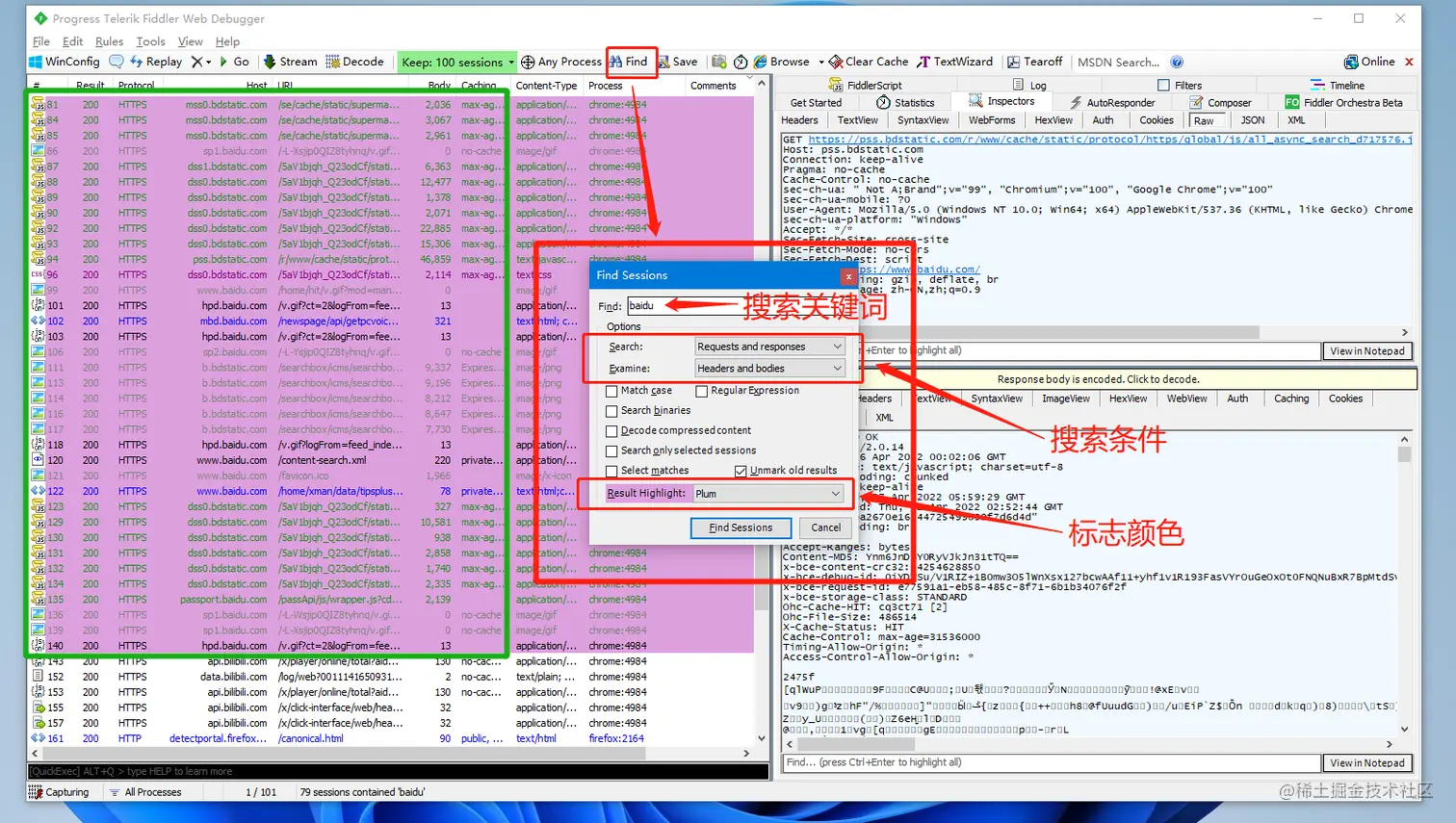Open the FiddlerScript tab
The height and width of the screenshot is (823, 1456).
coord(866,85)
